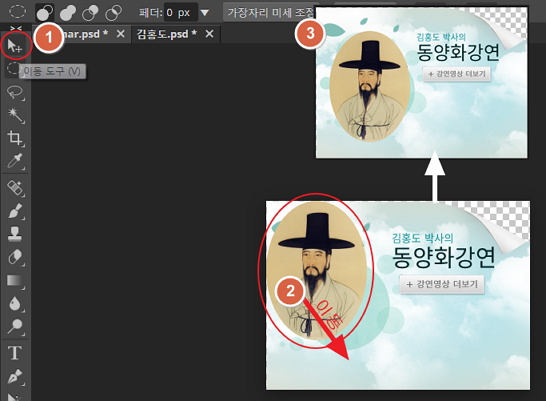Click the '동양화강연' title in lower image
The width and height of the screenshot is (546, 401).
coord(443,257)
